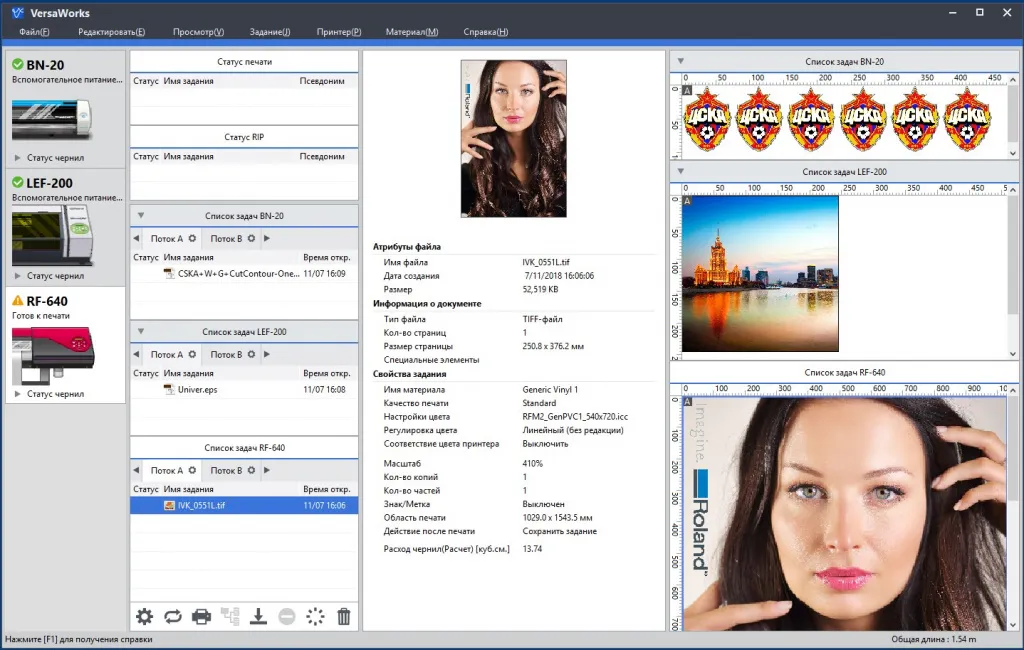The height and width of the screenshot is (650, 1024).
Task: Click the printer icon in bottom toolbar
Action: pos(201,617)
